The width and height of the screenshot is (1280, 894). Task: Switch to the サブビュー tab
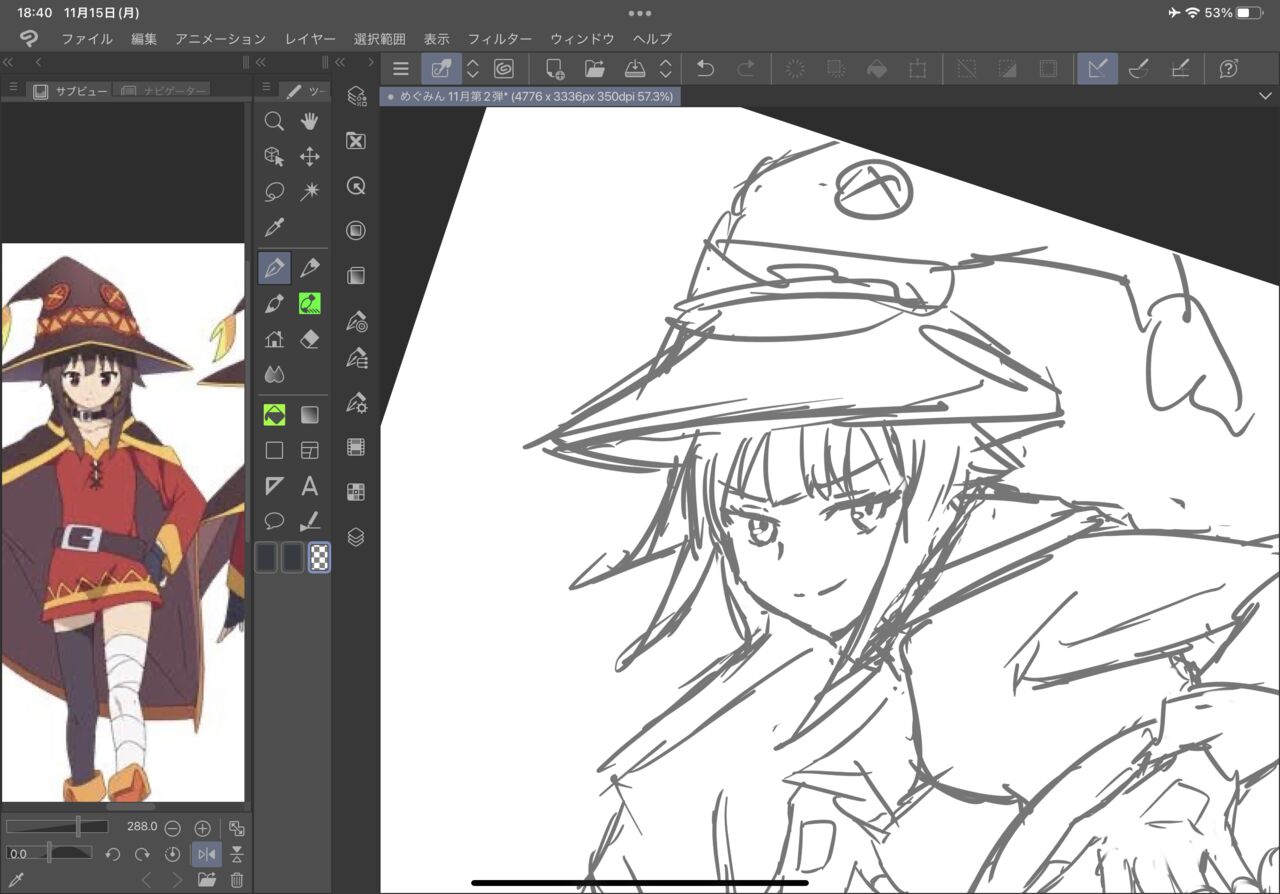coord(70,91)
